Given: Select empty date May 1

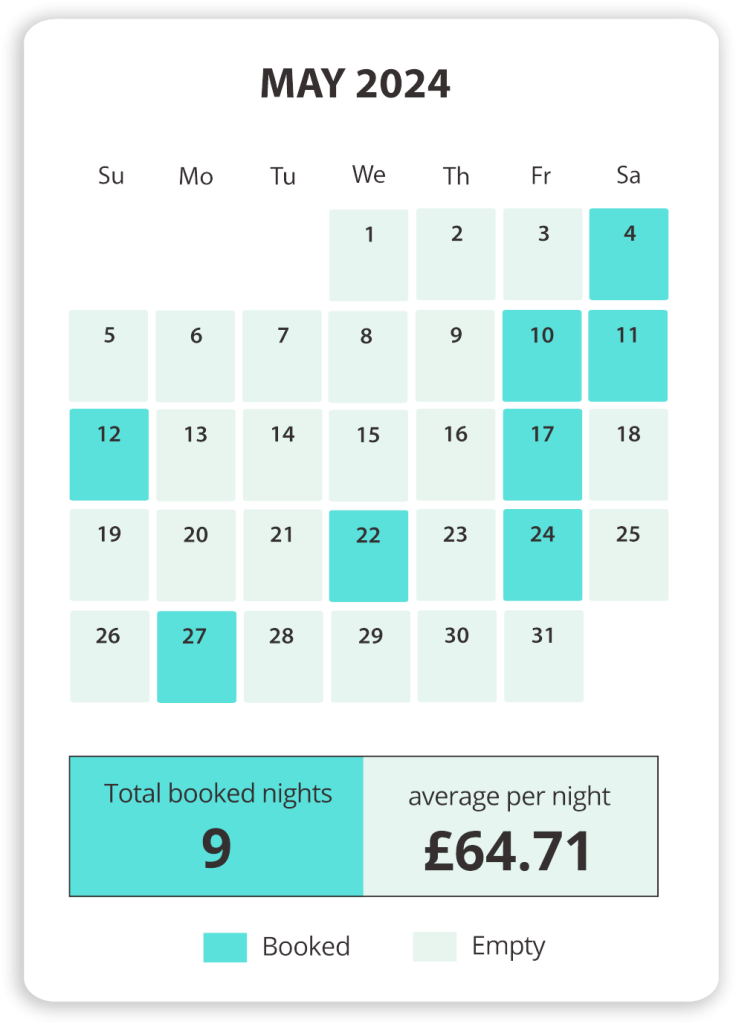Looking at the screenshot, I should coord(368,254).
